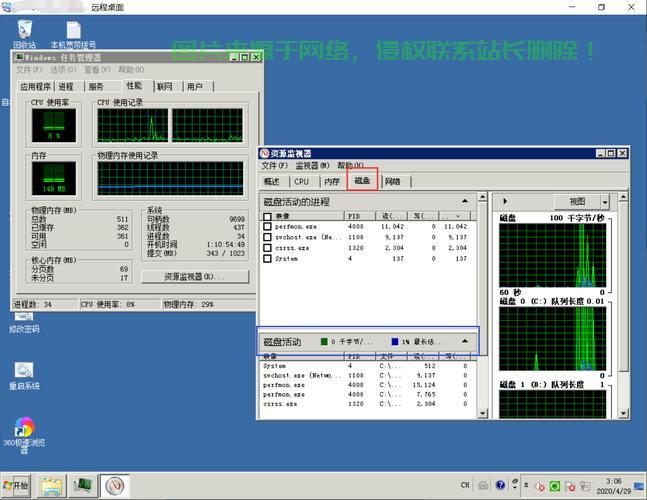Screen dimensions: 647x500
Task: Open 帮助 menu in Task Manager
Action: [131, 69]
